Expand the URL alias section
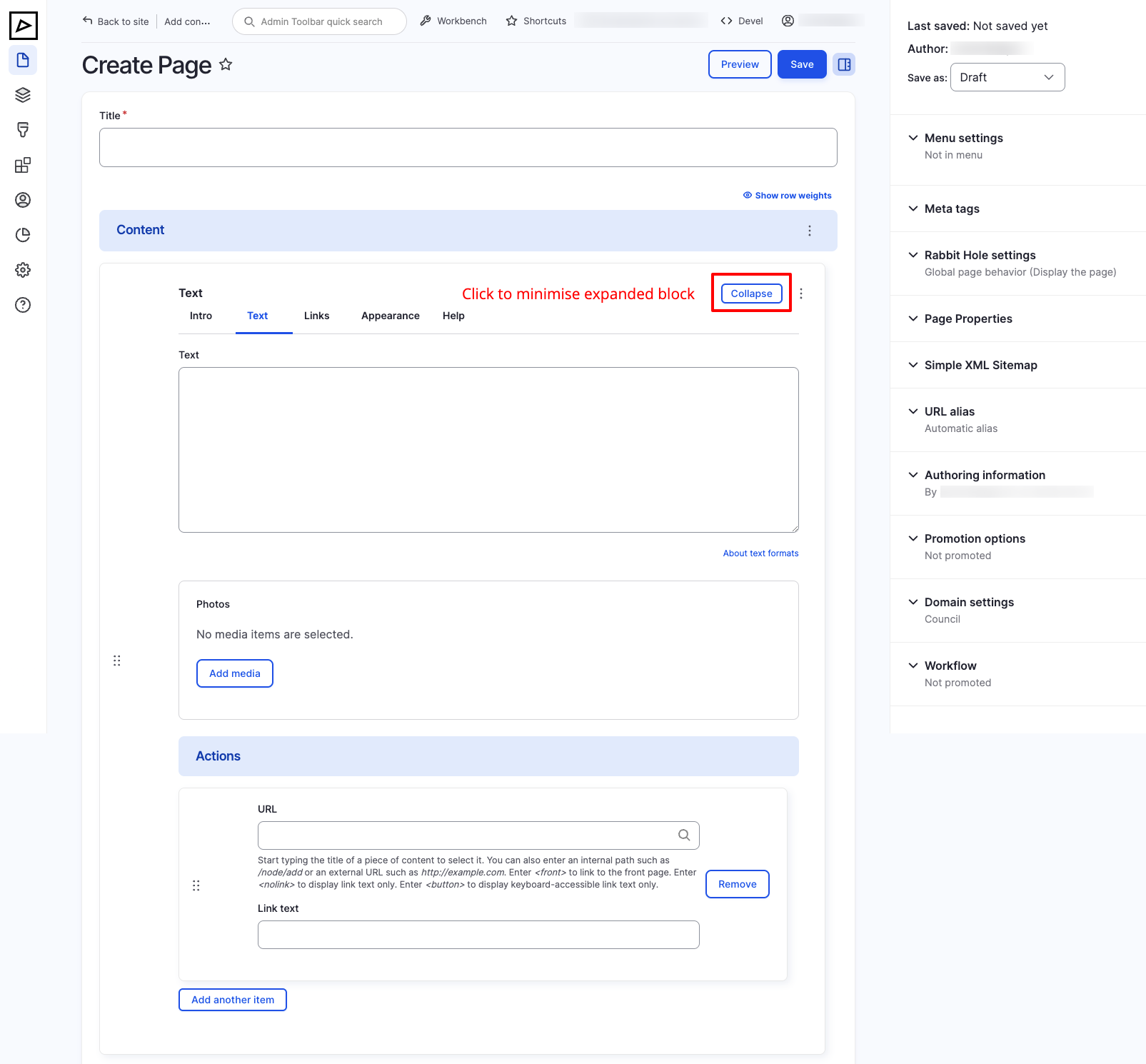 tap(949, 411)
